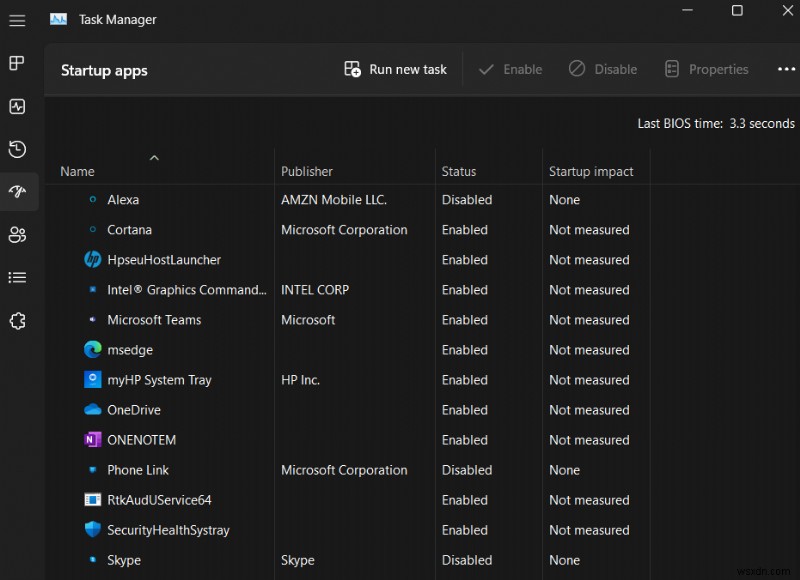Click the Task Manager app icon
800x580 pixels.
tap(58, 19)
